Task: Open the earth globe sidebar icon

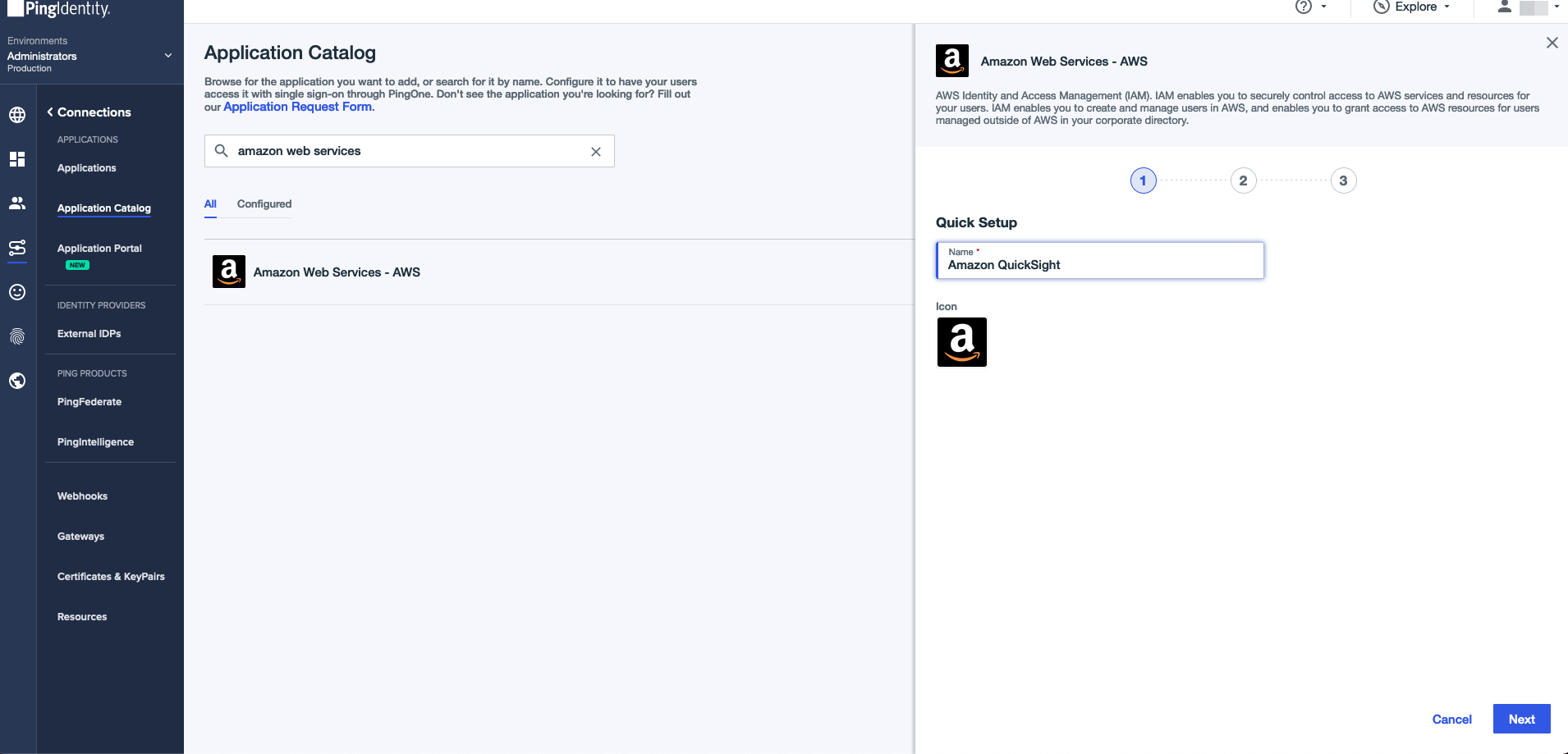Action: [17, 381]
